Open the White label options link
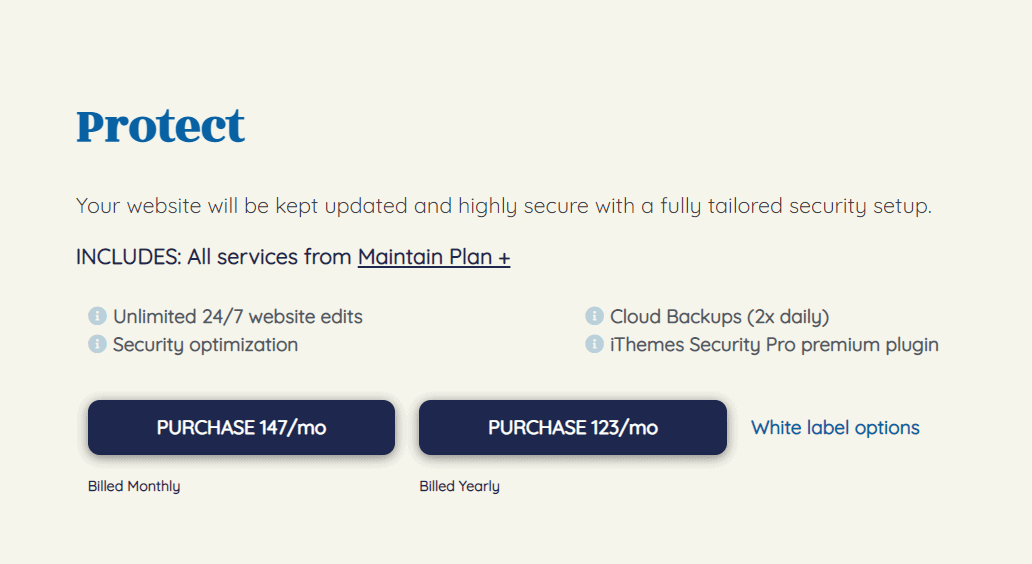Viewport: 1032px width, 564px height. pyautogui.click(x=835, y=427)
